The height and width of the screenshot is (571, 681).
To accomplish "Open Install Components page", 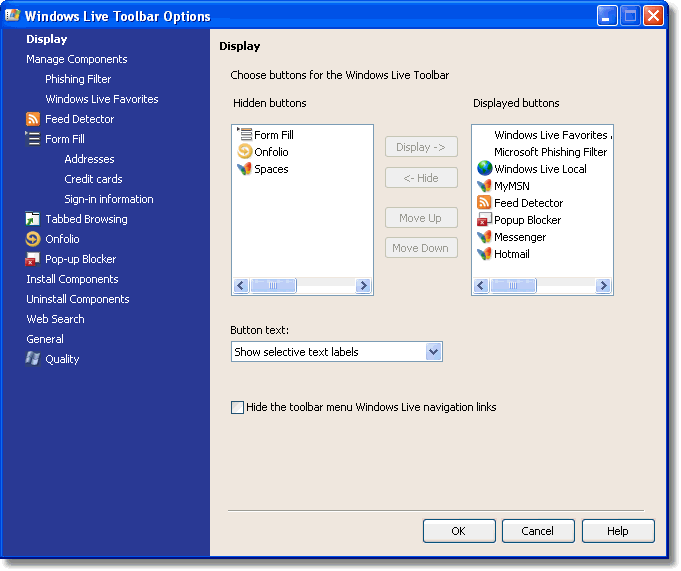I will tap(72, 279).
